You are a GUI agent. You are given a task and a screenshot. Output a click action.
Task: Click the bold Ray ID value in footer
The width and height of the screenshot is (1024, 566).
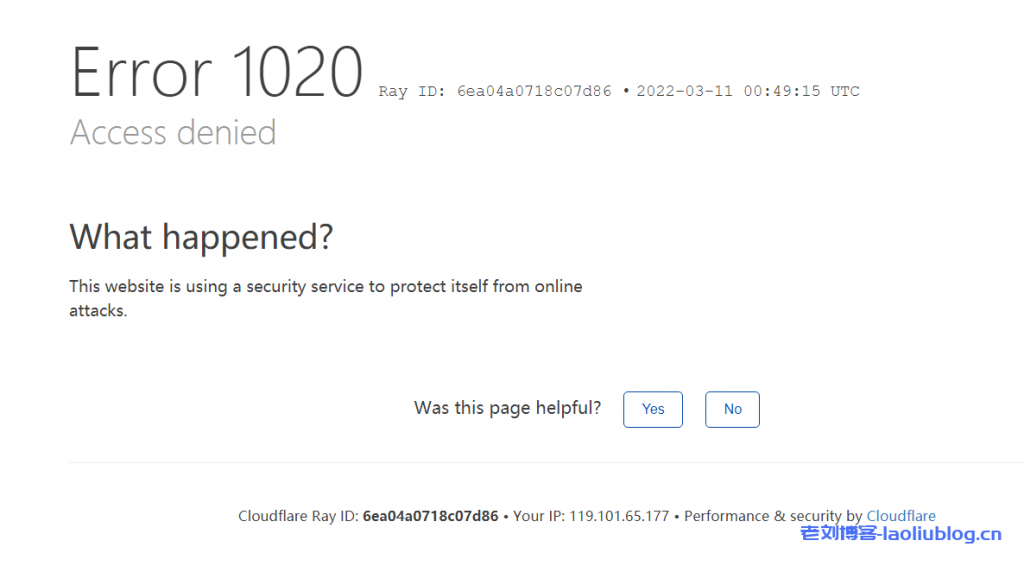[x=430, y=516]
